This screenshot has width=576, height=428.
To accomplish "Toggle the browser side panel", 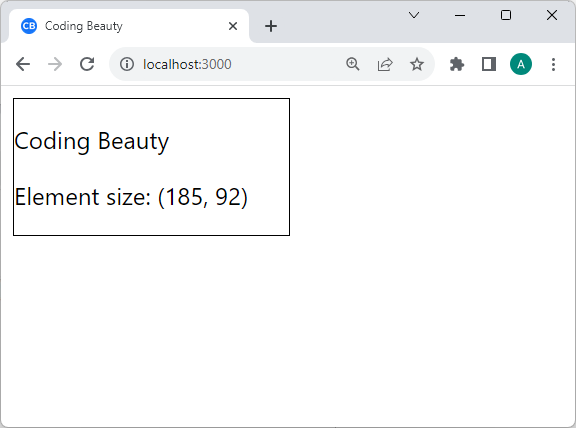I will coord(489,64).
